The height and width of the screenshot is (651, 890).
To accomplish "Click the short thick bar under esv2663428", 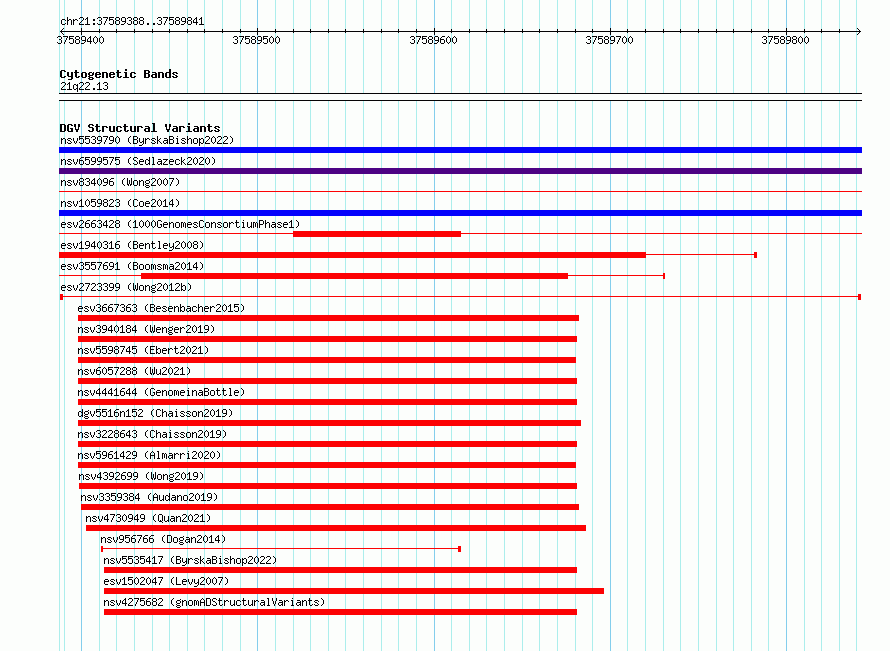I will 377,234.
